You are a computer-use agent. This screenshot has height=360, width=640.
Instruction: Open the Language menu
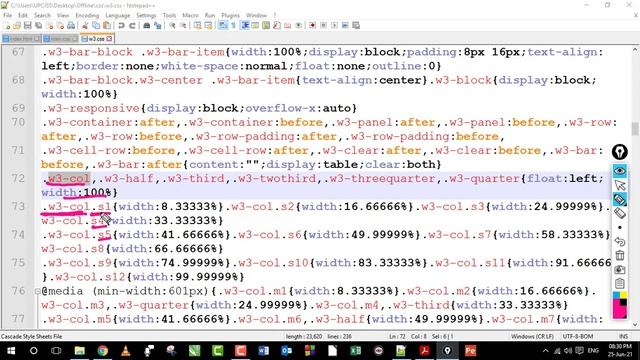click(x=118, y=15)
